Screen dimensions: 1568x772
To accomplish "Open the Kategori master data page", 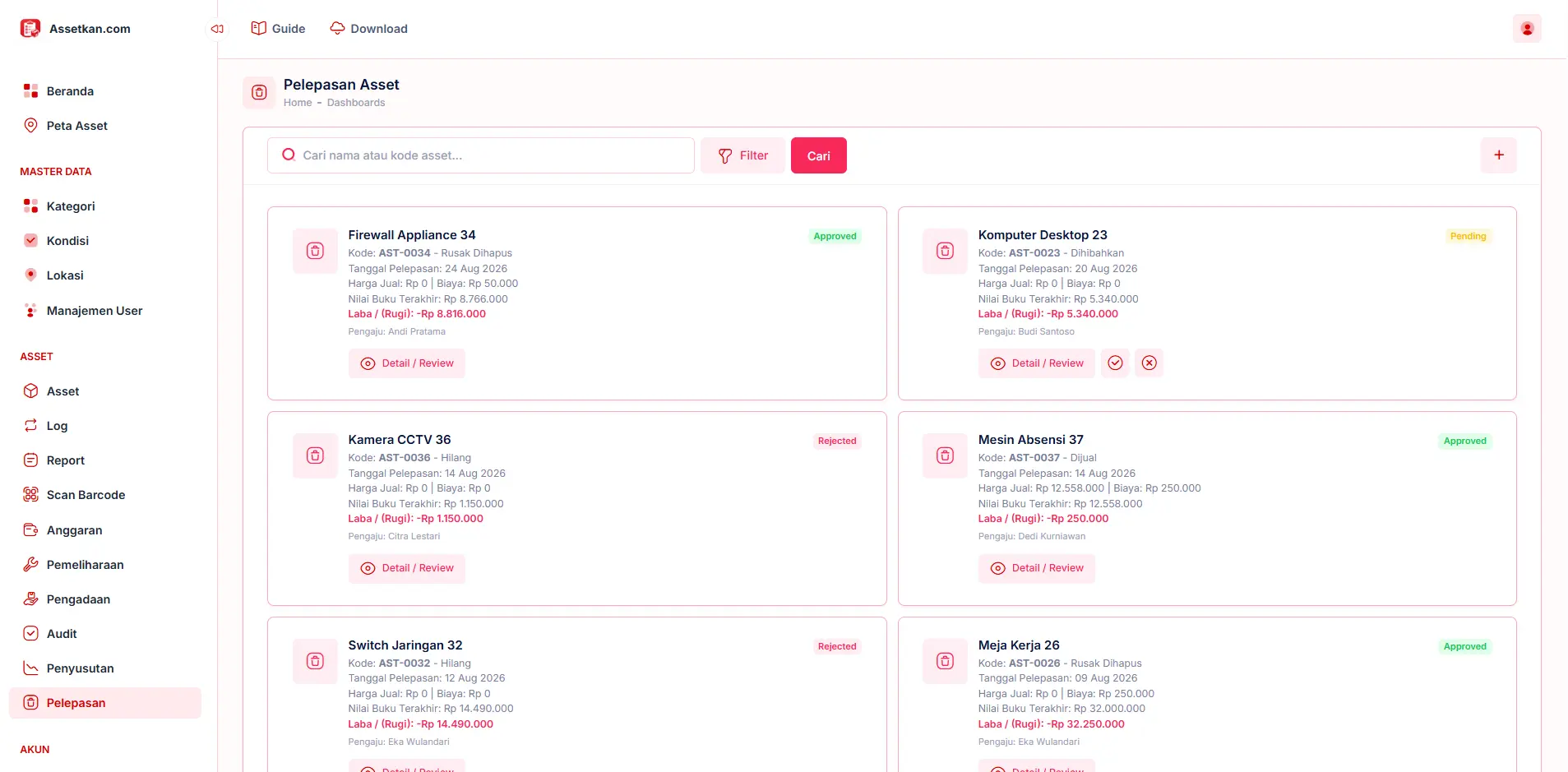I will click(105, 206).
